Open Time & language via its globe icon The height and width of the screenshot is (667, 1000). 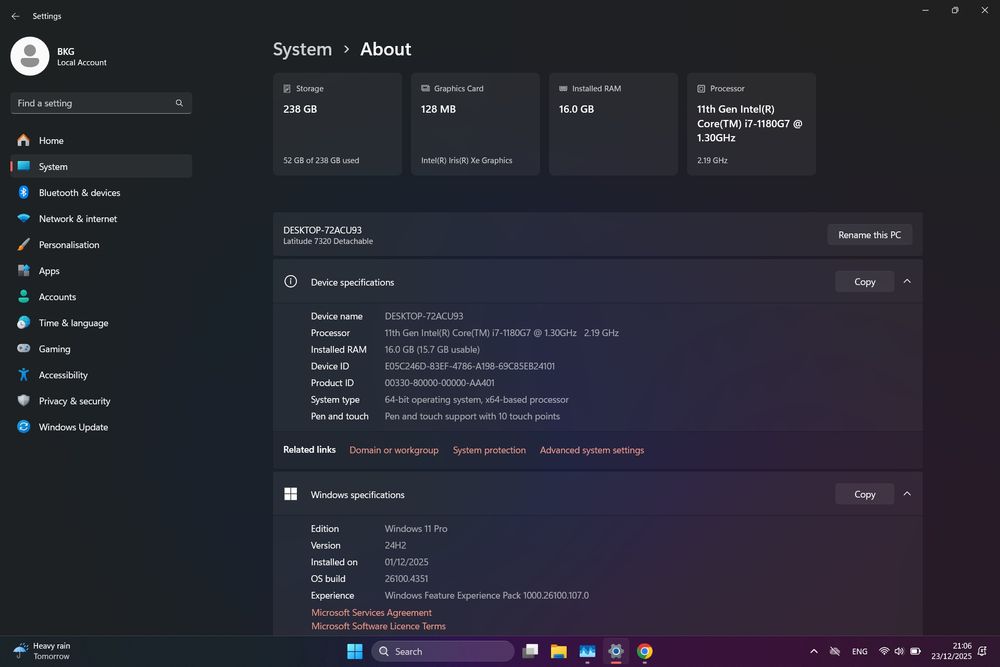[x=24, y=323]
